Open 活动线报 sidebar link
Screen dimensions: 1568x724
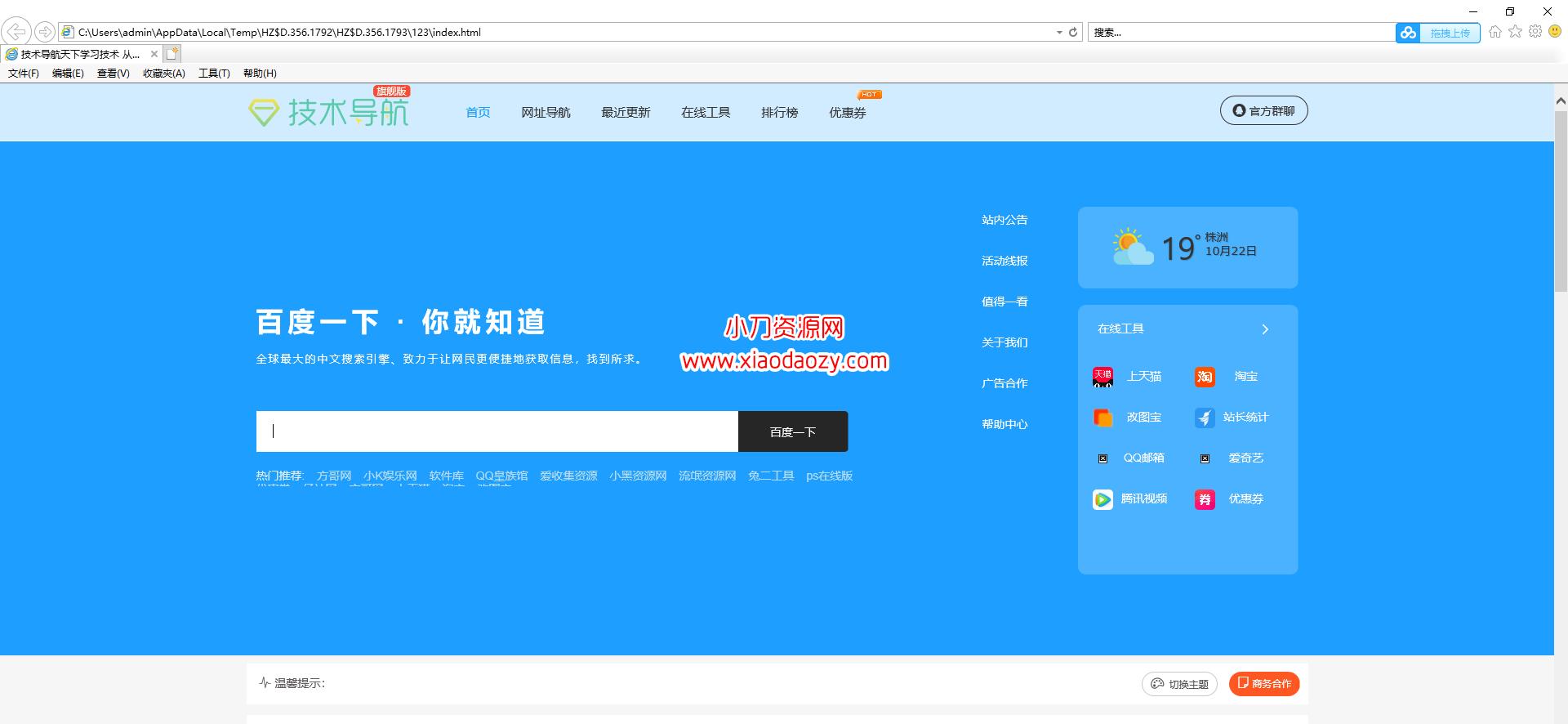click(x=1004, y=261)
